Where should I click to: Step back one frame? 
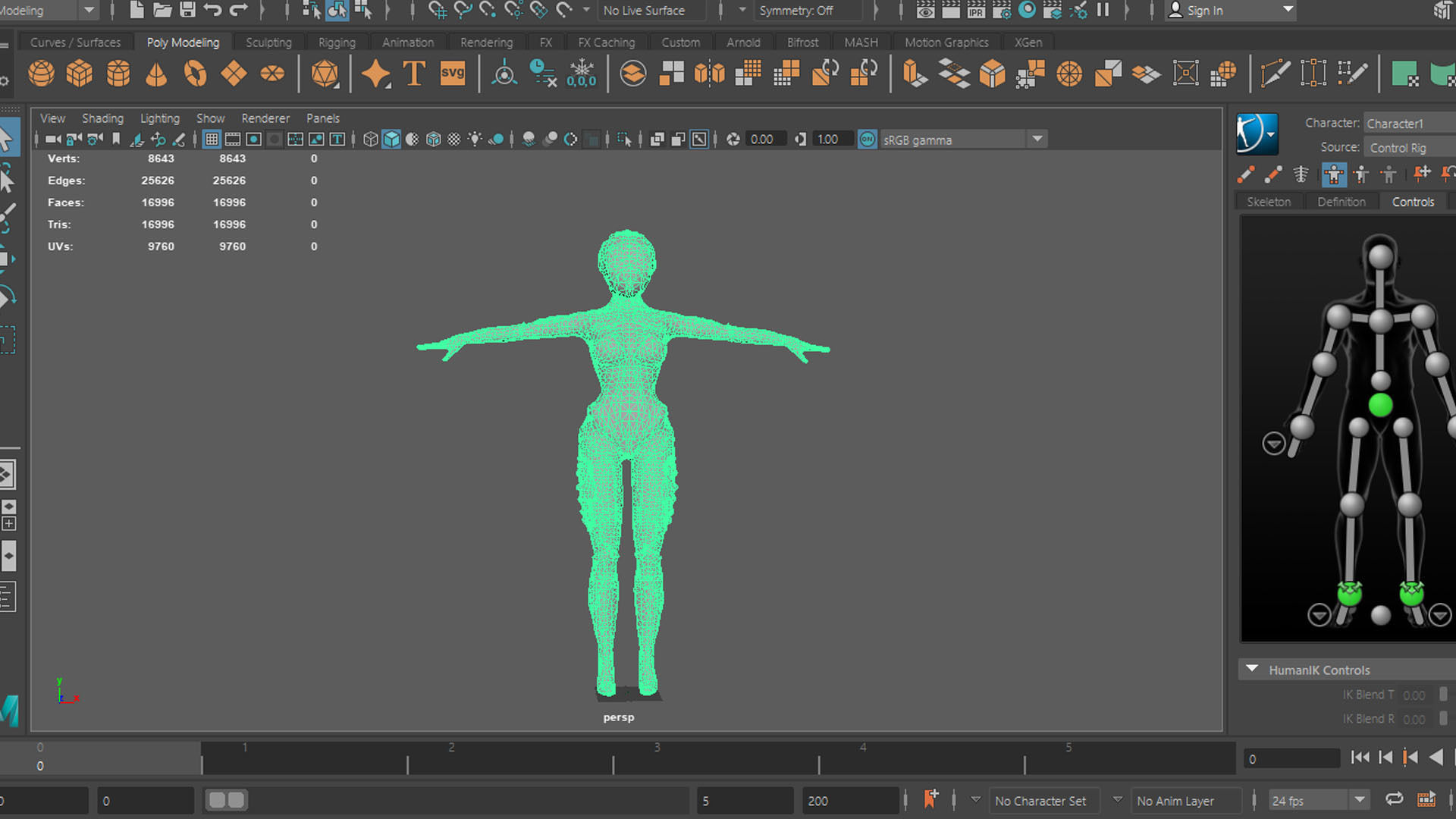pos(1385,758)
